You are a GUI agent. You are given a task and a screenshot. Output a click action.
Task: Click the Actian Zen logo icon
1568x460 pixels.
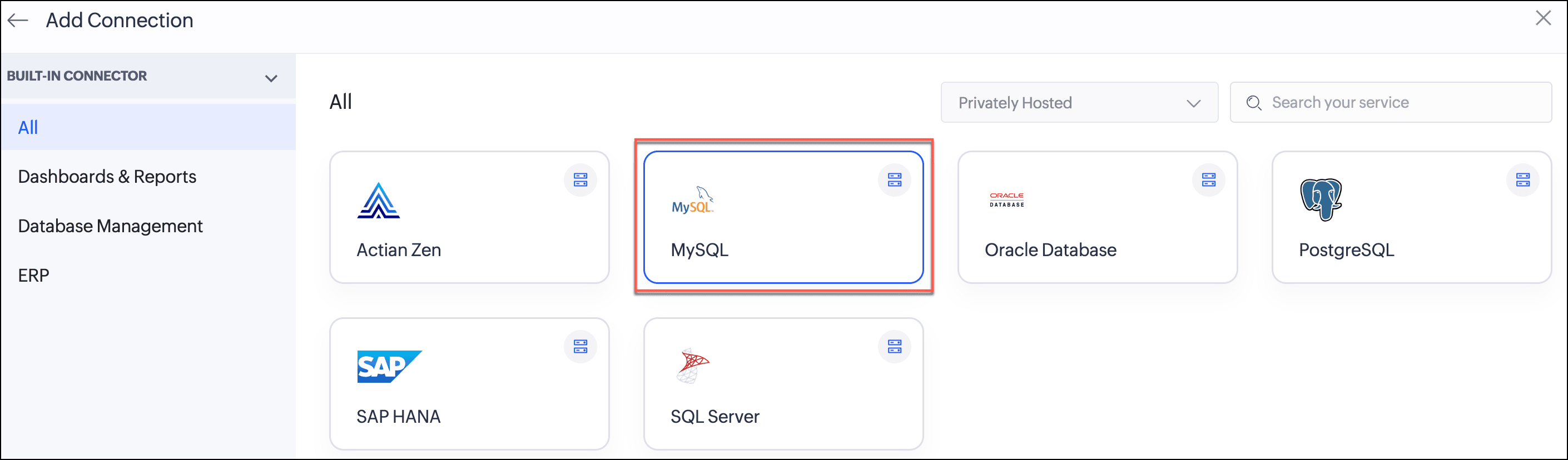[x=378, y=200]
